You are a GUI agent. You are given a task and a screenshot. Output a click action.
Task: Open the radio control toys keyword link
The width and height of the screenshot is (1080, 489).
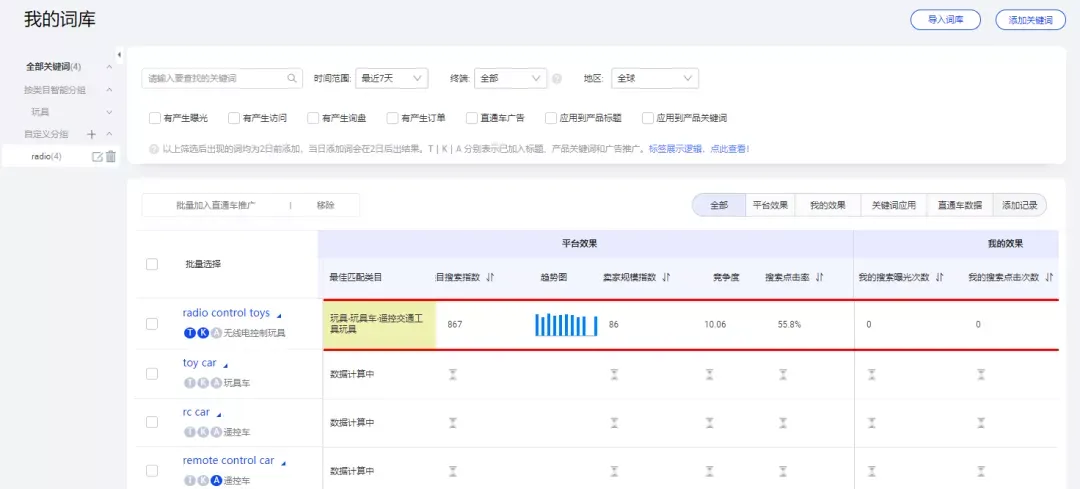[x=226, y=313]
